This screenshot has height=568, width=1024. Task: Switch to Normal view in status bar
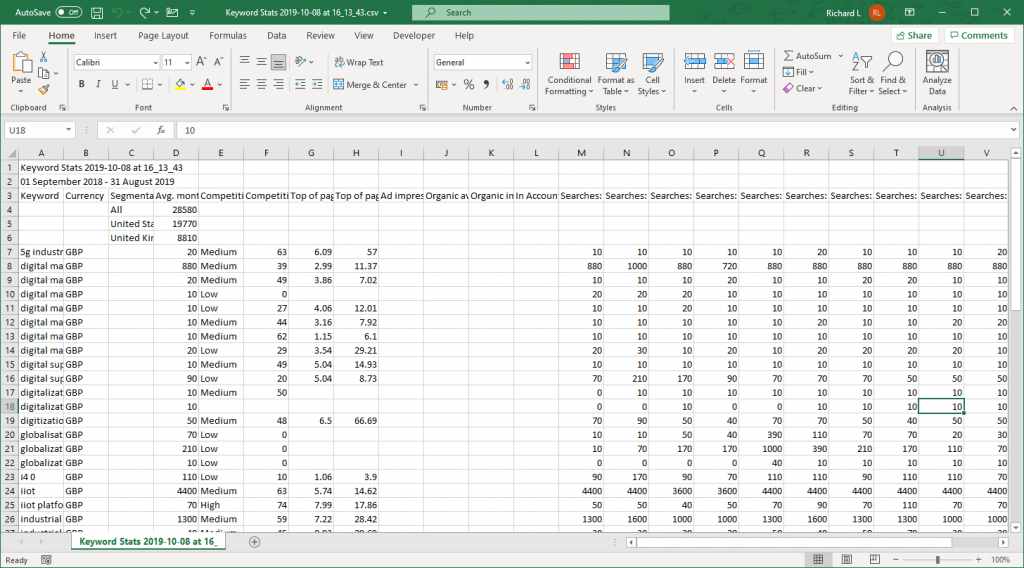click(818, 560)
